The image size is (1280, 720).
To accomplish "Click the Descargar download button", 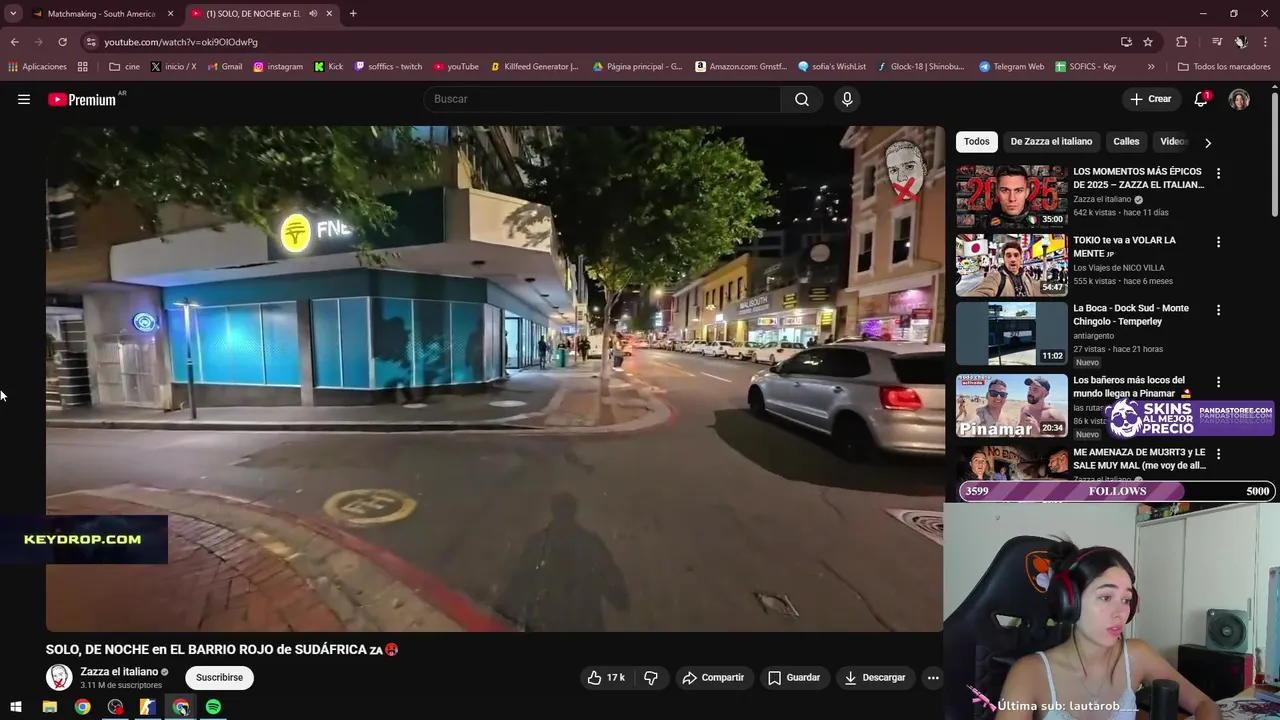I will pyautogui.click(x=875, y=677).
